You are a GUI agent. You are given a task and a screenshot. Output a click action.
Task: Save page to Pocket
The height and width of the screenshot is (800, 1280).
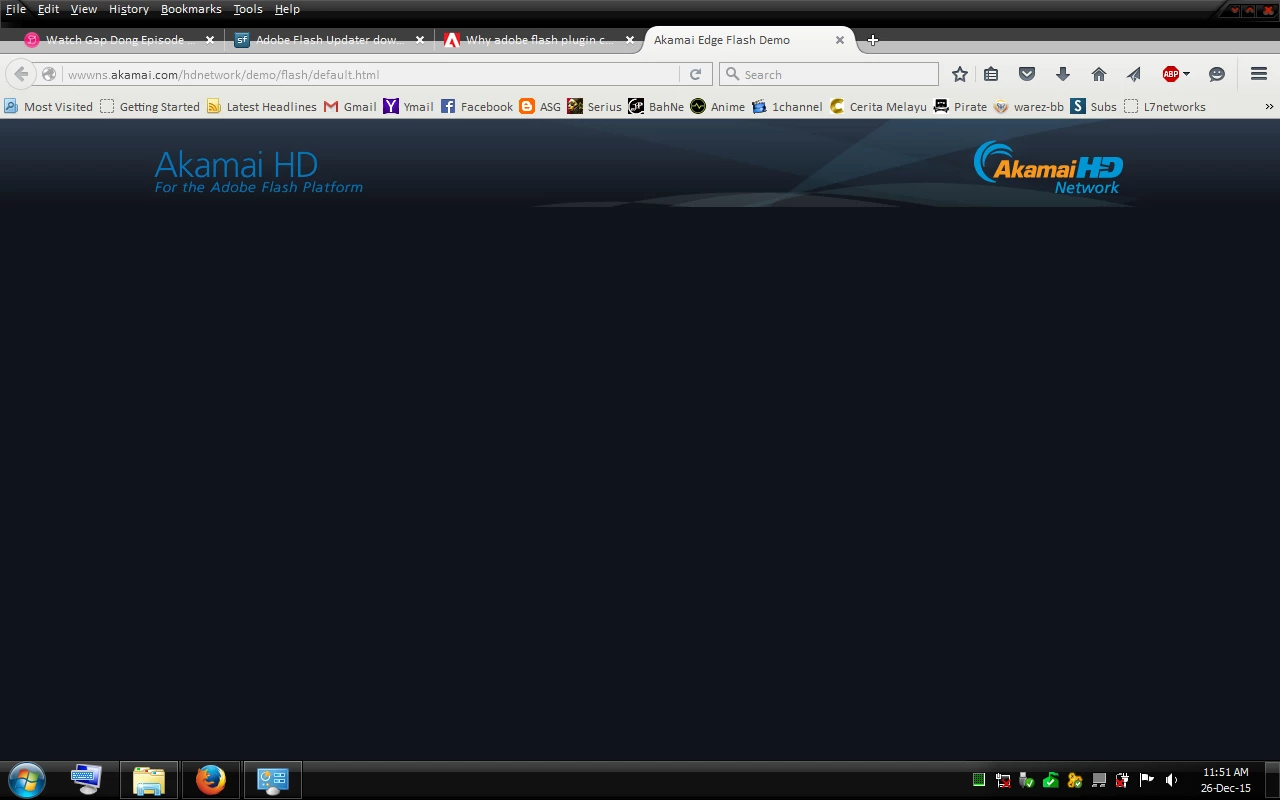tap(1027, 74)
